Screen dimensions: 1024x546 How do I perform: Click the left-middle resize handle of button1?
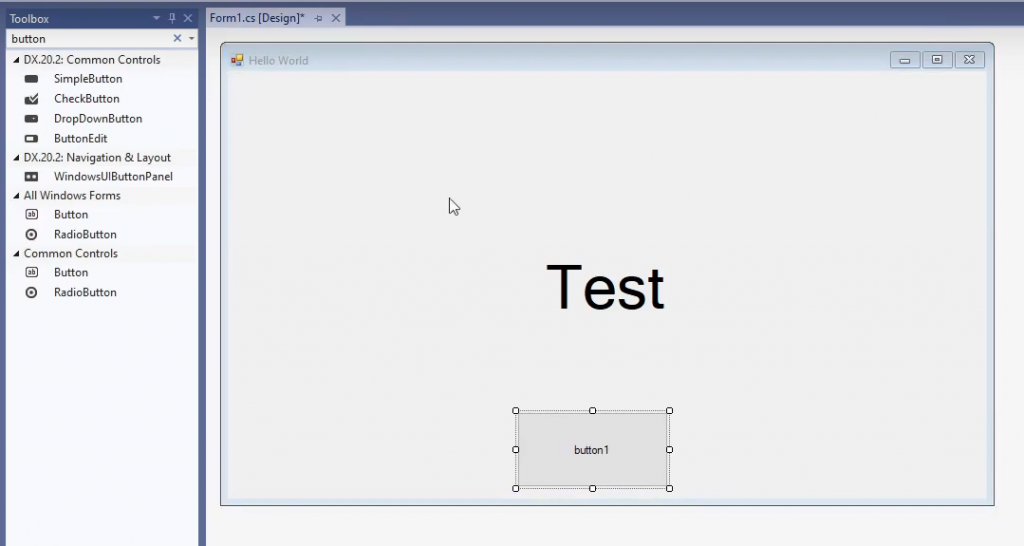point(516,449)
